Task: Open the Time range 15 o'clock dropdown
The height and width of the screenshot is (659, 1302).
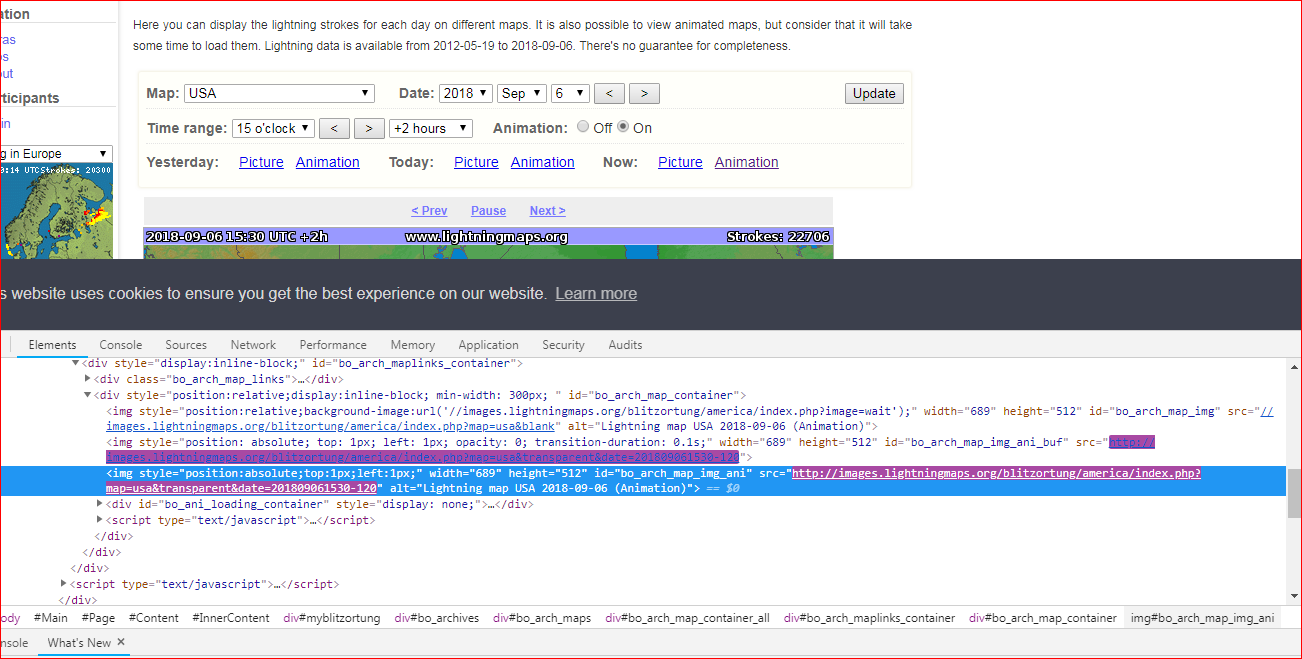Action: [274, 128]
